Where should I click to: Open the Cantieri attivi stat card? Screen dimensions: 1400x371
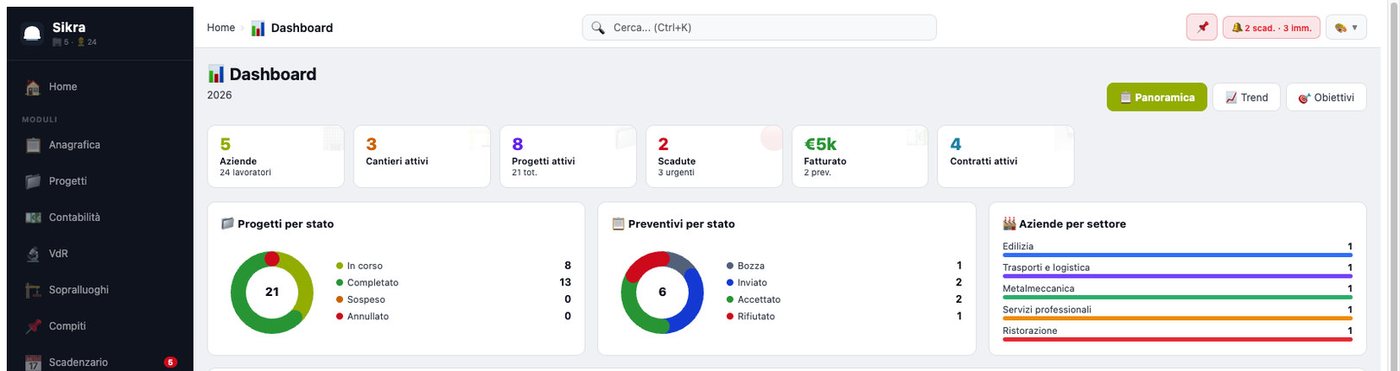pyautogui.click(x=422, y=156)
